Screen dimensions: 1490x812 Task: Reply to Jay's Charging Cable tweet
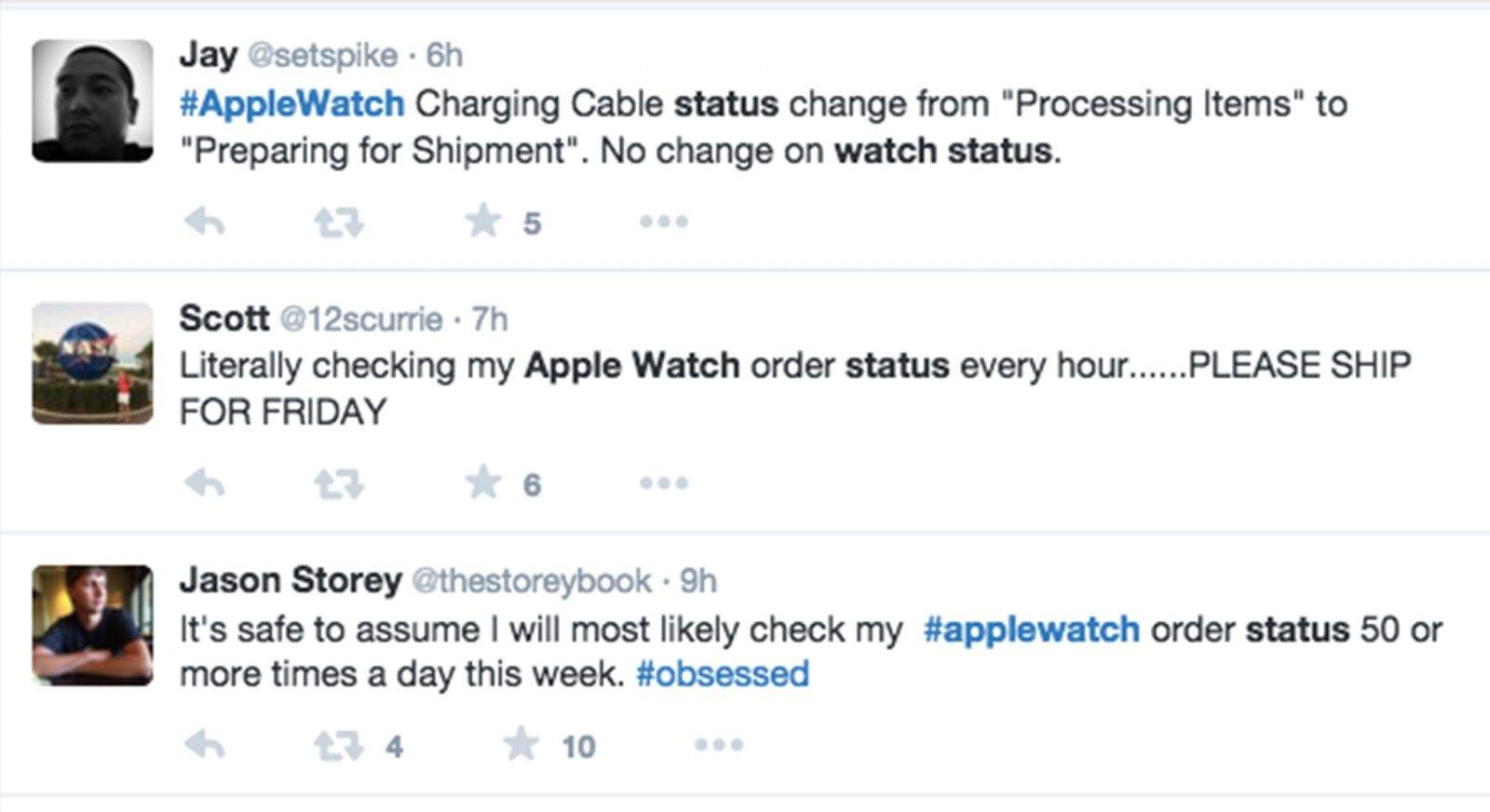click(205, 223)
